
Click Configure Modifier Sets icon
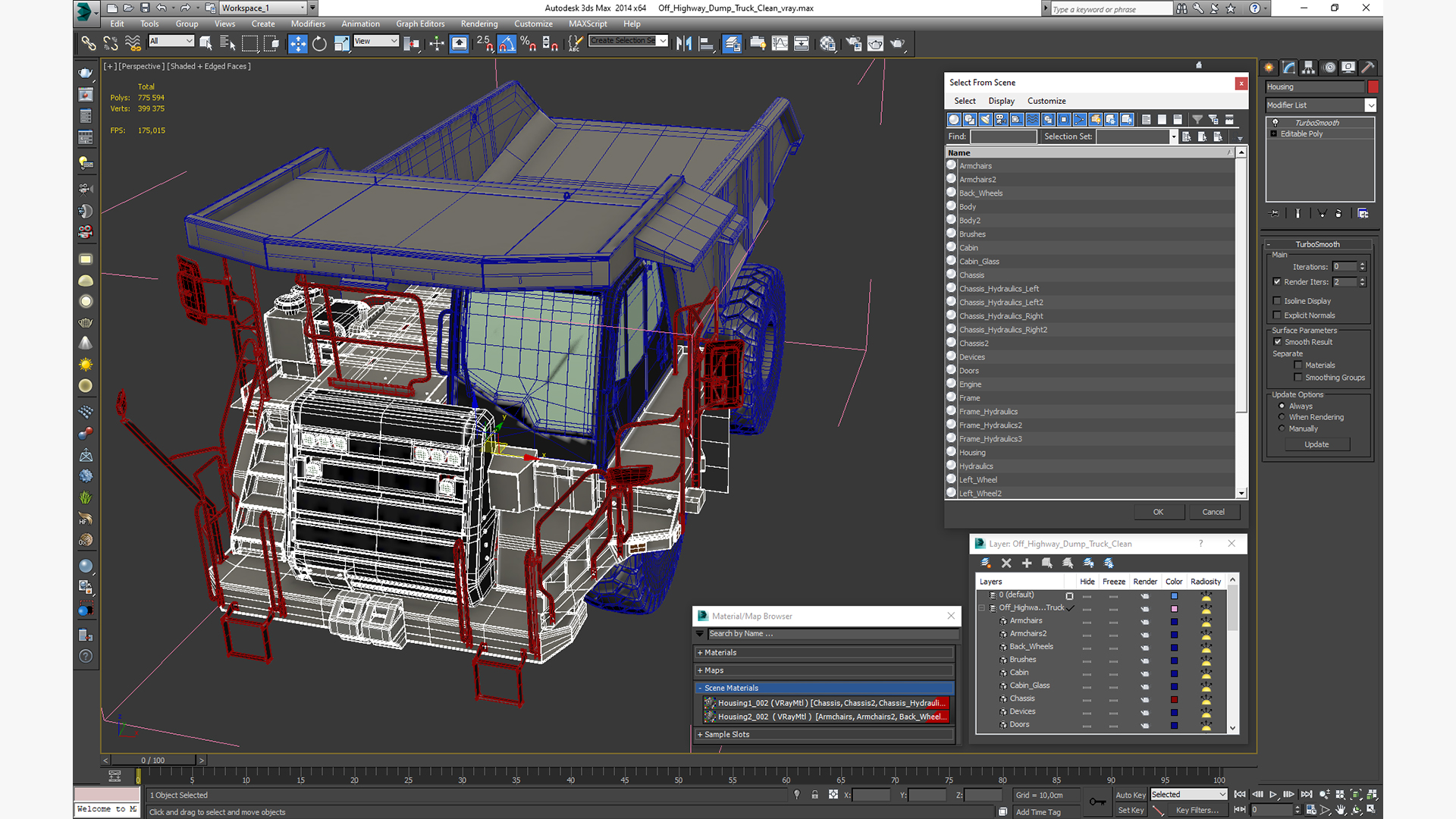pos(1363,214)
